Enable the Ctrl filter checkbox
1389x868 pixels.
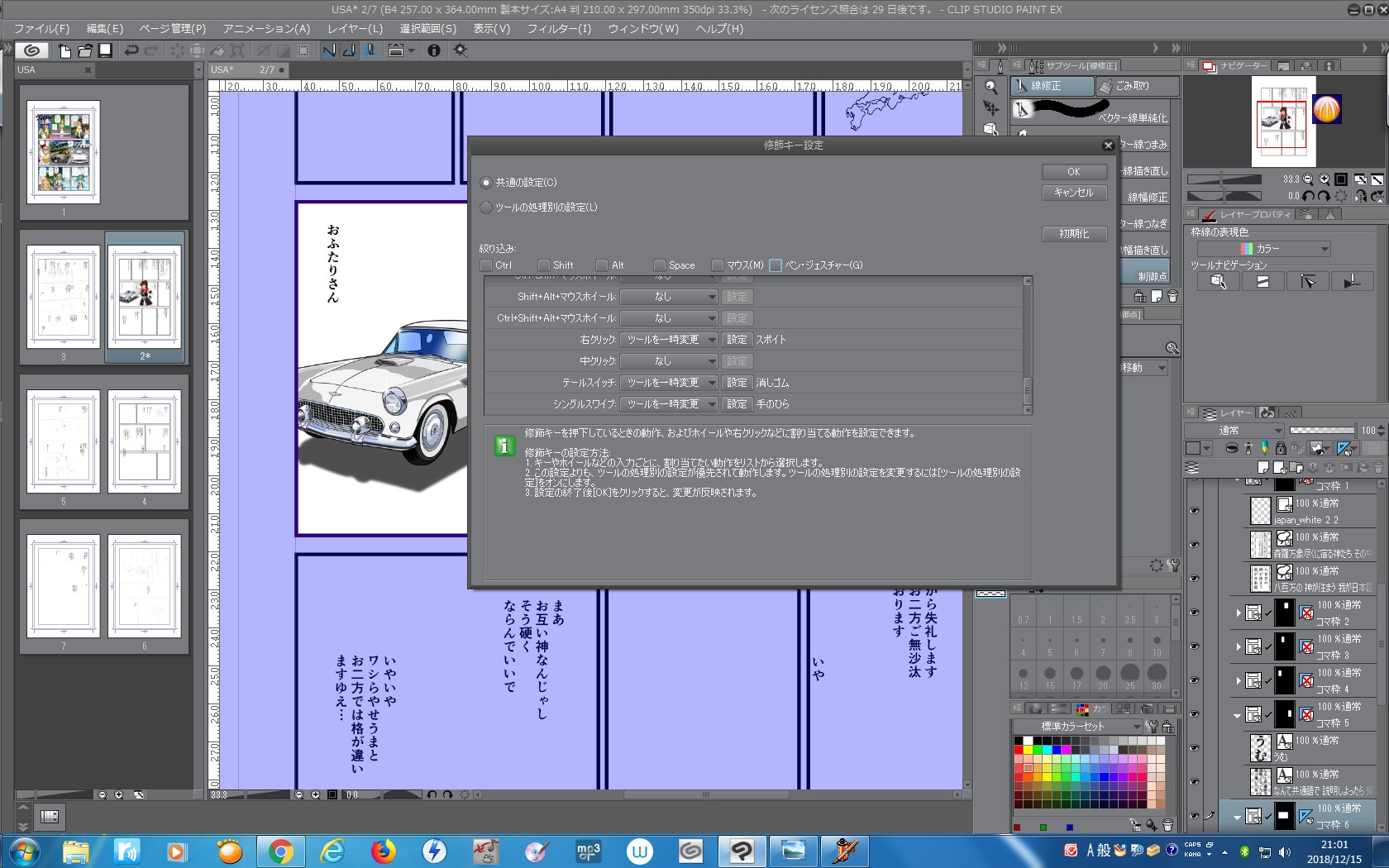coord(487,265)
